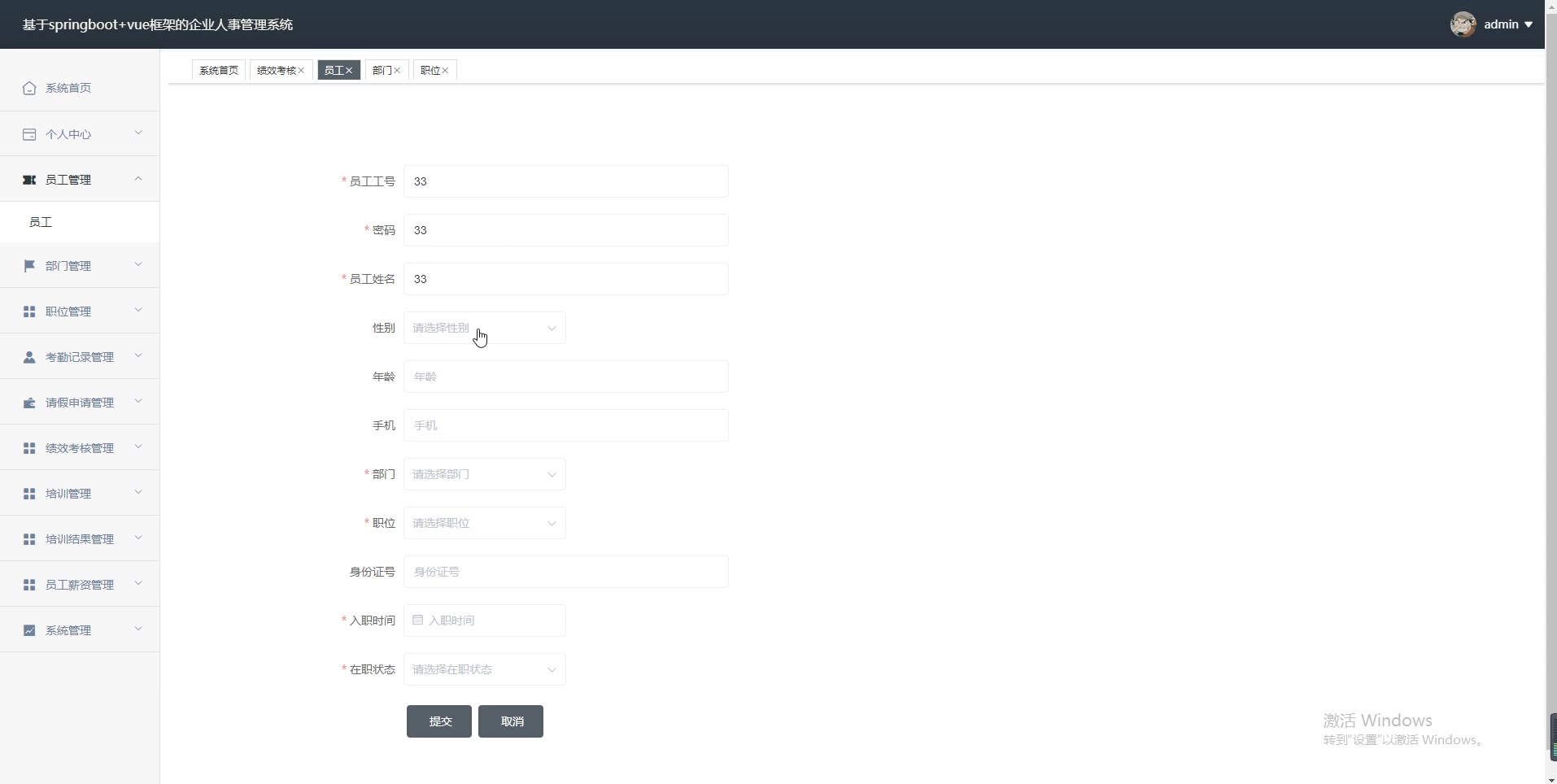The height and width of the screenshot is (784, 1557).
Task: Click the 密码 input field
Action: 566,230
